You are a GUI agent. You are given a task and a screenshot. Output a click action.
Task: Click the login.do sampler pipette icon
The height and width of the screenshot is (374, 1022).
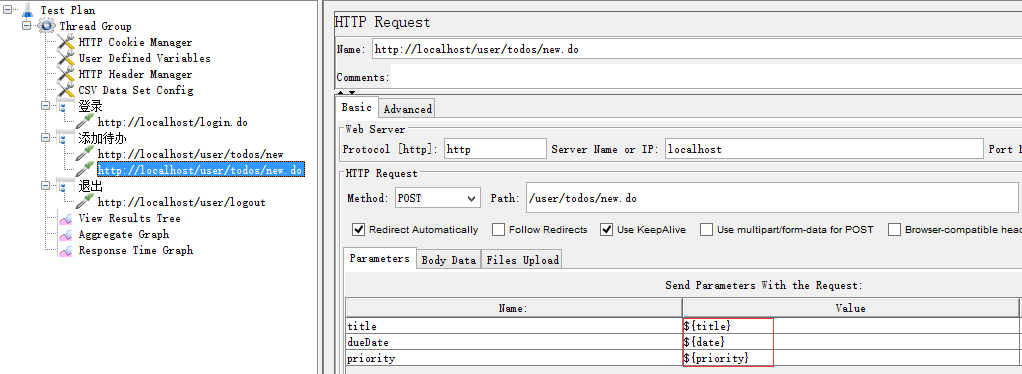[85, 122]
